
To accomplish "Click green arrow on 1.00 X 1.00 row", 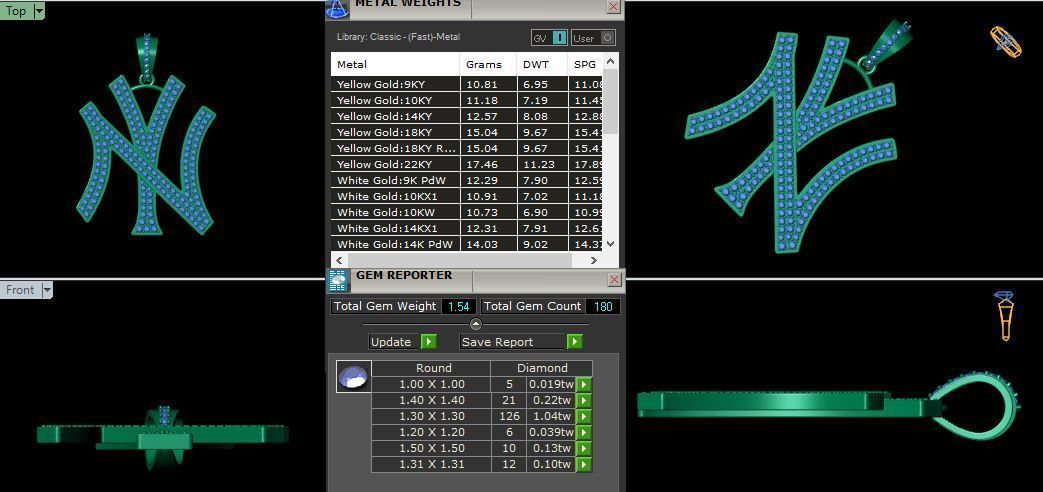I will coord(583,384).
